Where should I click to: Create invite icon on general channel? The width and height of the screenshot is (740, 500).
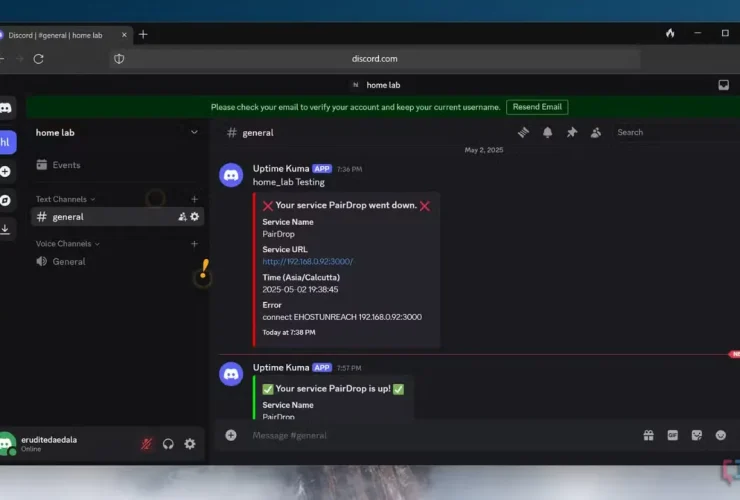pos(182,217)
